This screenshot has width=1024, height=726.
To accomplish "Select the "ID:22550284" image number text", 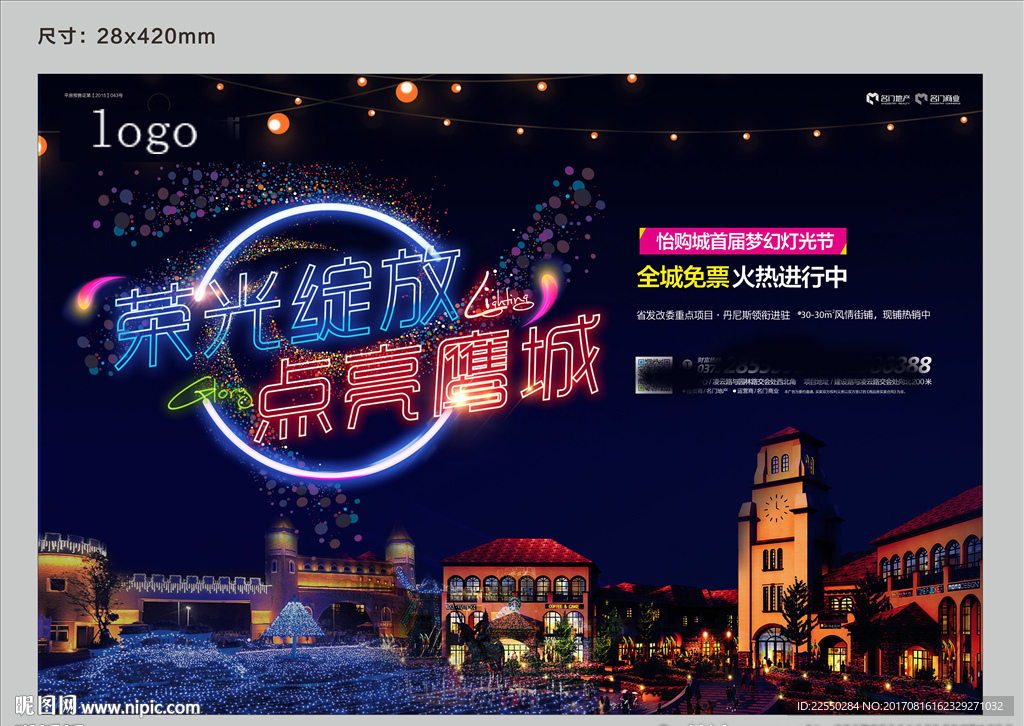I will coord(828,706).
